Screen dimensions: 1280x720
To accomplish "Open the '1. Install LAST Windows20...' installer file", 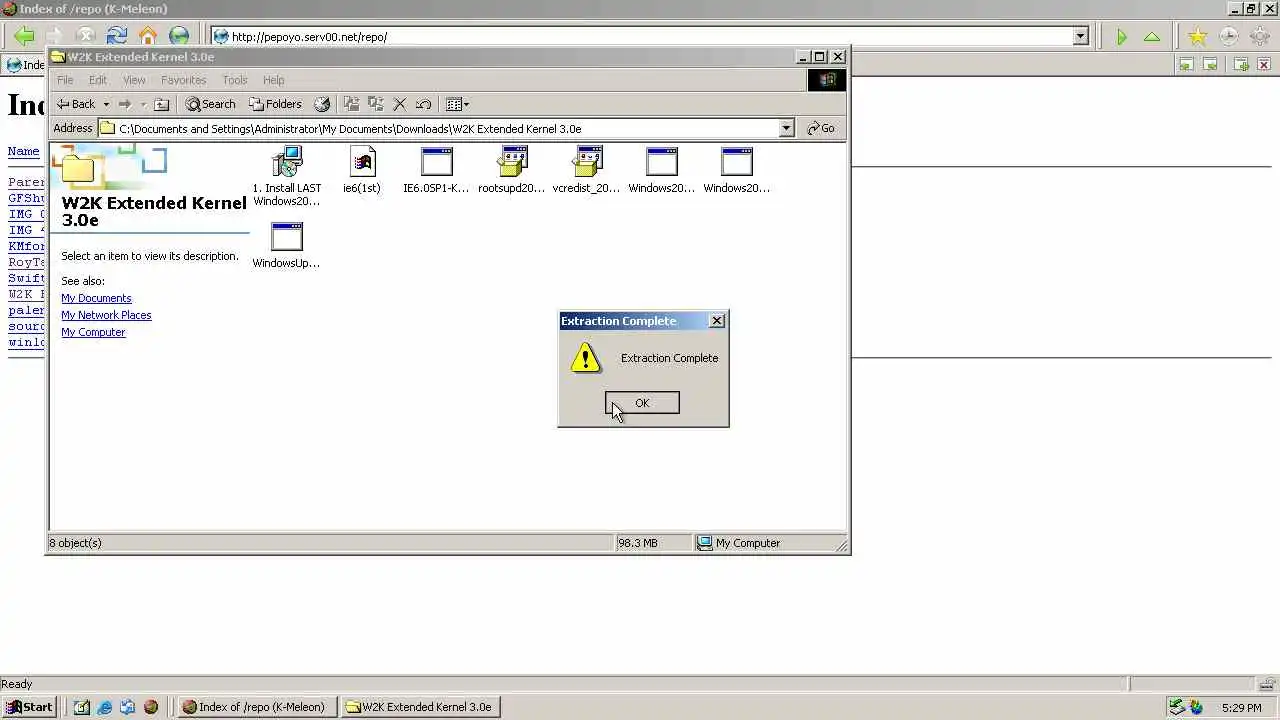I will [x=287, y=176].
